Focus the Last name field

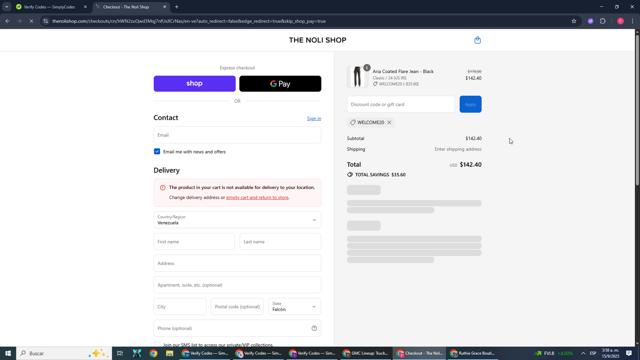pyautogui.click(x=280, y=242)
